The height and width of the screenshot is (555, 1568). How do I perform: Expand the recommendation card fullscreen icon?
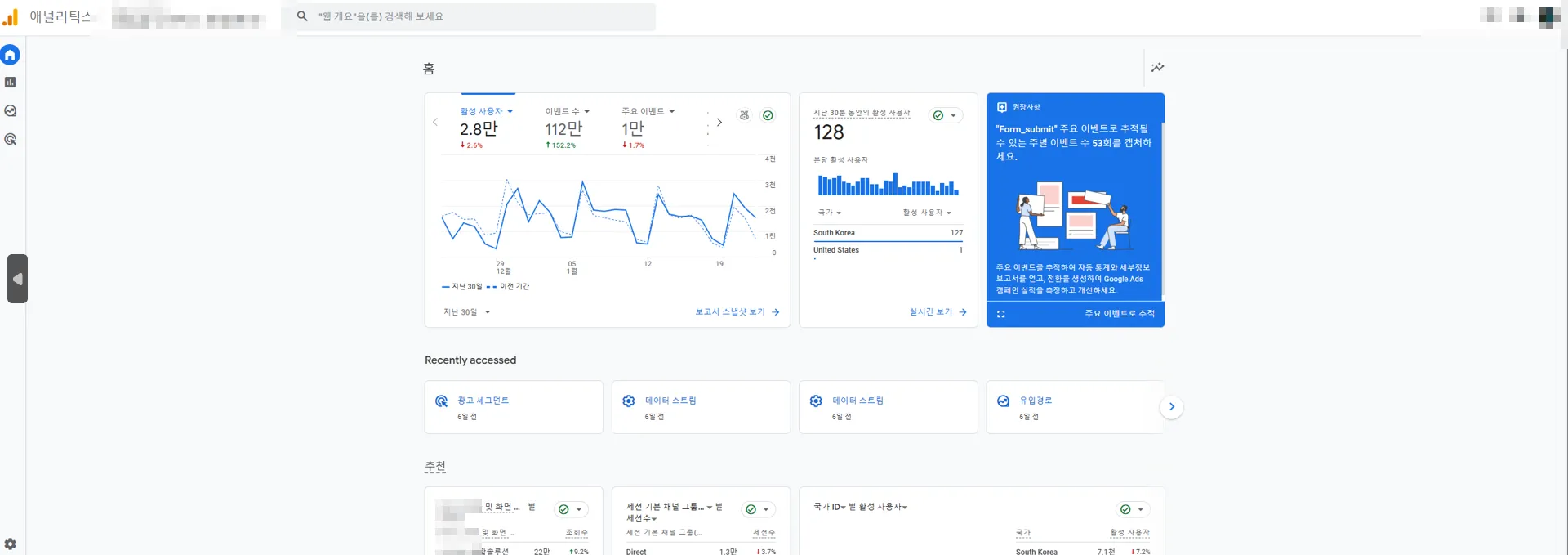[1001, 314]
